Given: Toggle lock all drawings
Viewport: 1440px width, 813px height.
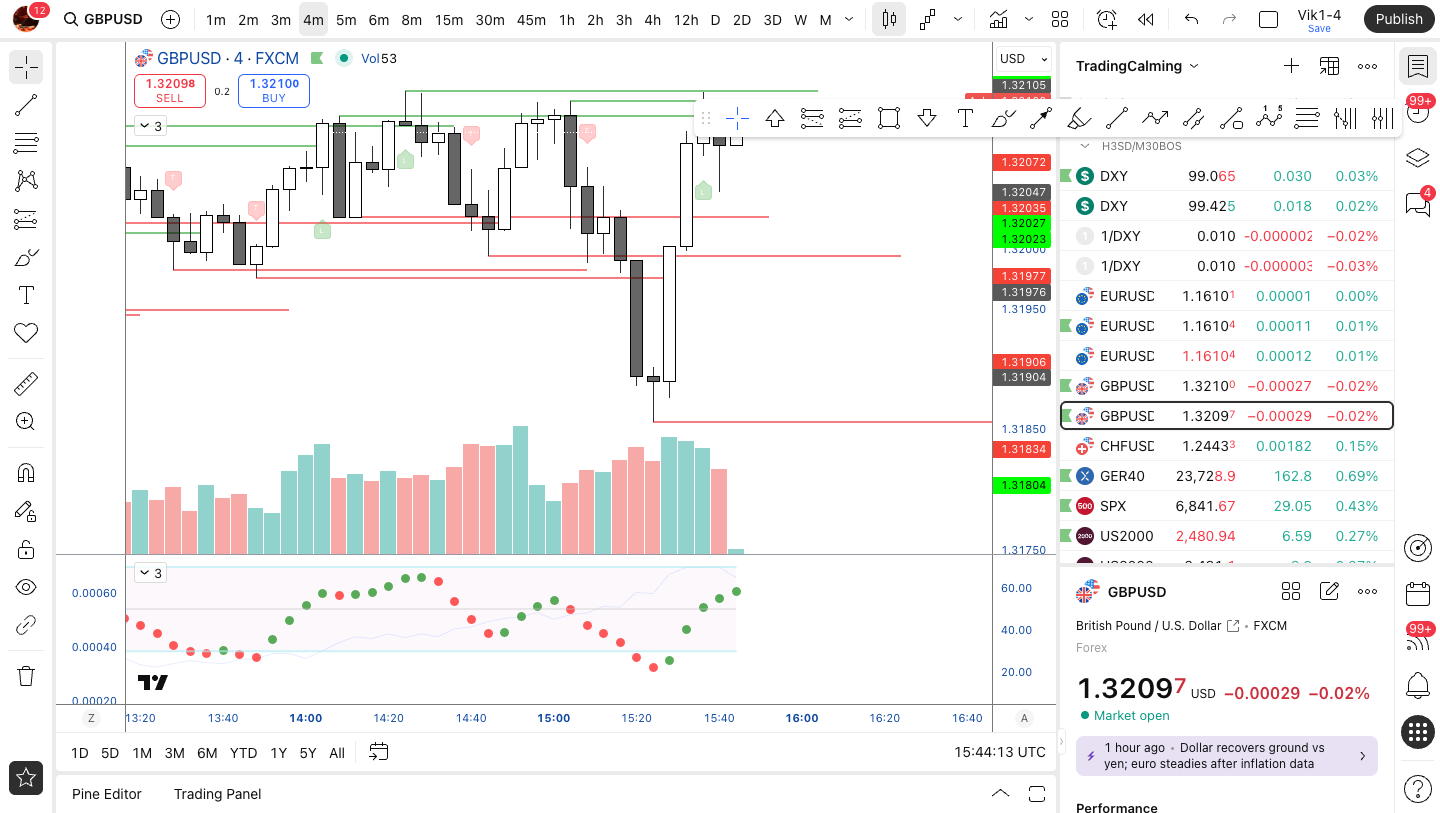Looking at the screenshot, I should click(26, 549).
